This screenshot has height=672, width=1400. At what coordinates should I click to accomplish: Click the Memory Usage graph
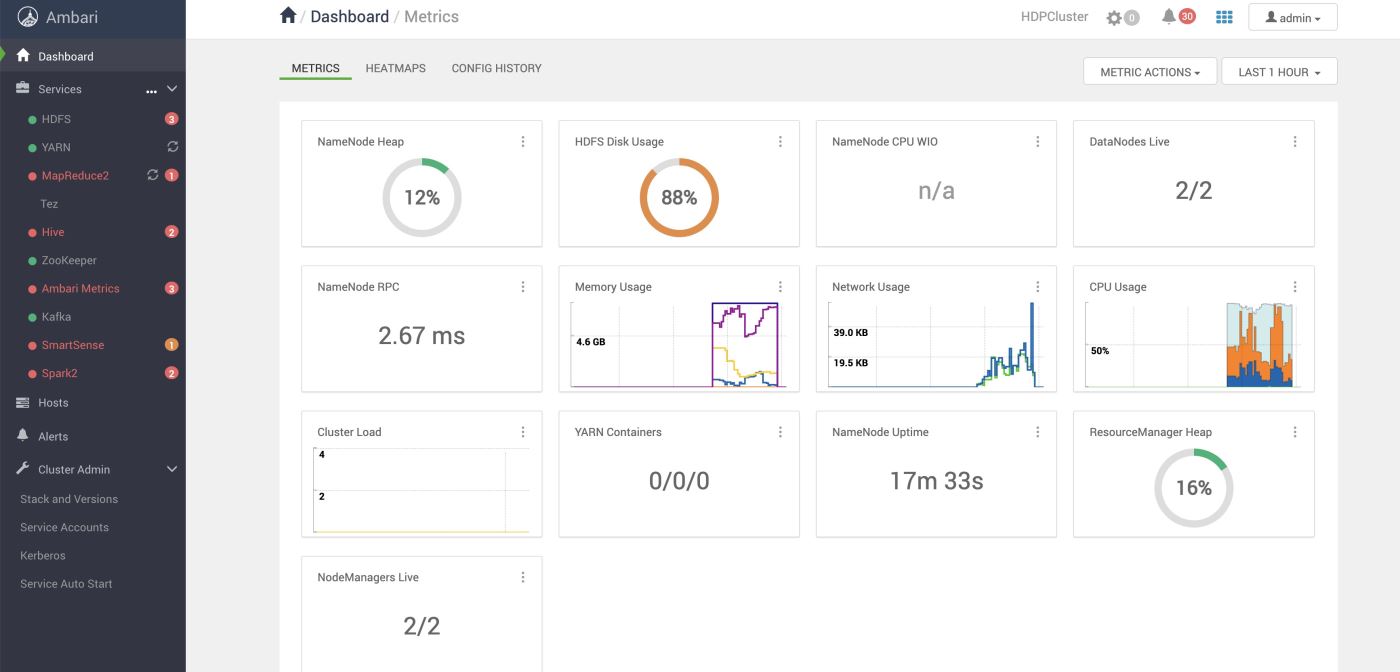(678, 344)
